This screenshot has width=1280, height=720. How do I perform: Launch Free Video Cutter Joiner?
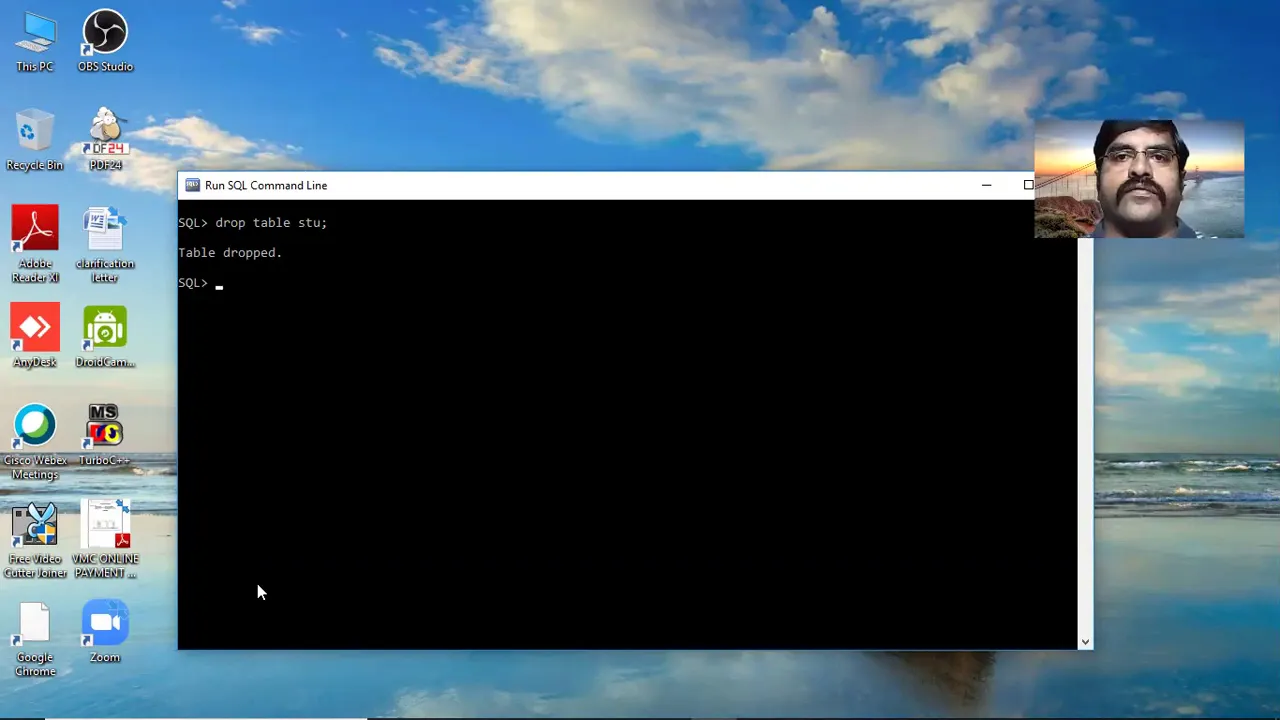(35, 540)
